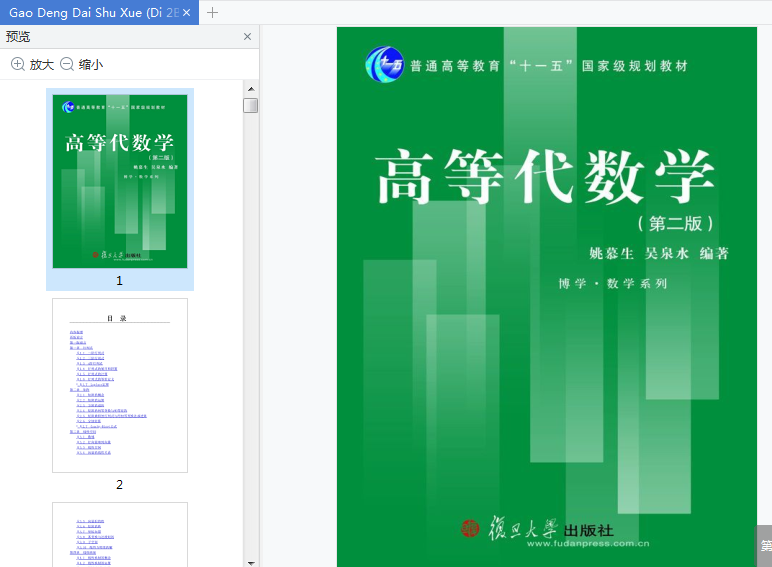772x567 pixels.
Task: Click the 放大 zoom-in magnifier icon
Action: click(x=18, y=64)
